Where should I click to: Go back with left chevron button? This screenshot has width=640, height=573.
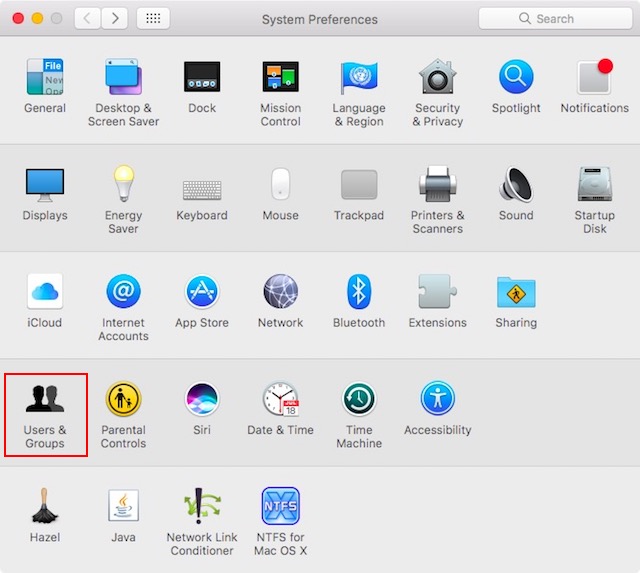[x=87, y=18]
